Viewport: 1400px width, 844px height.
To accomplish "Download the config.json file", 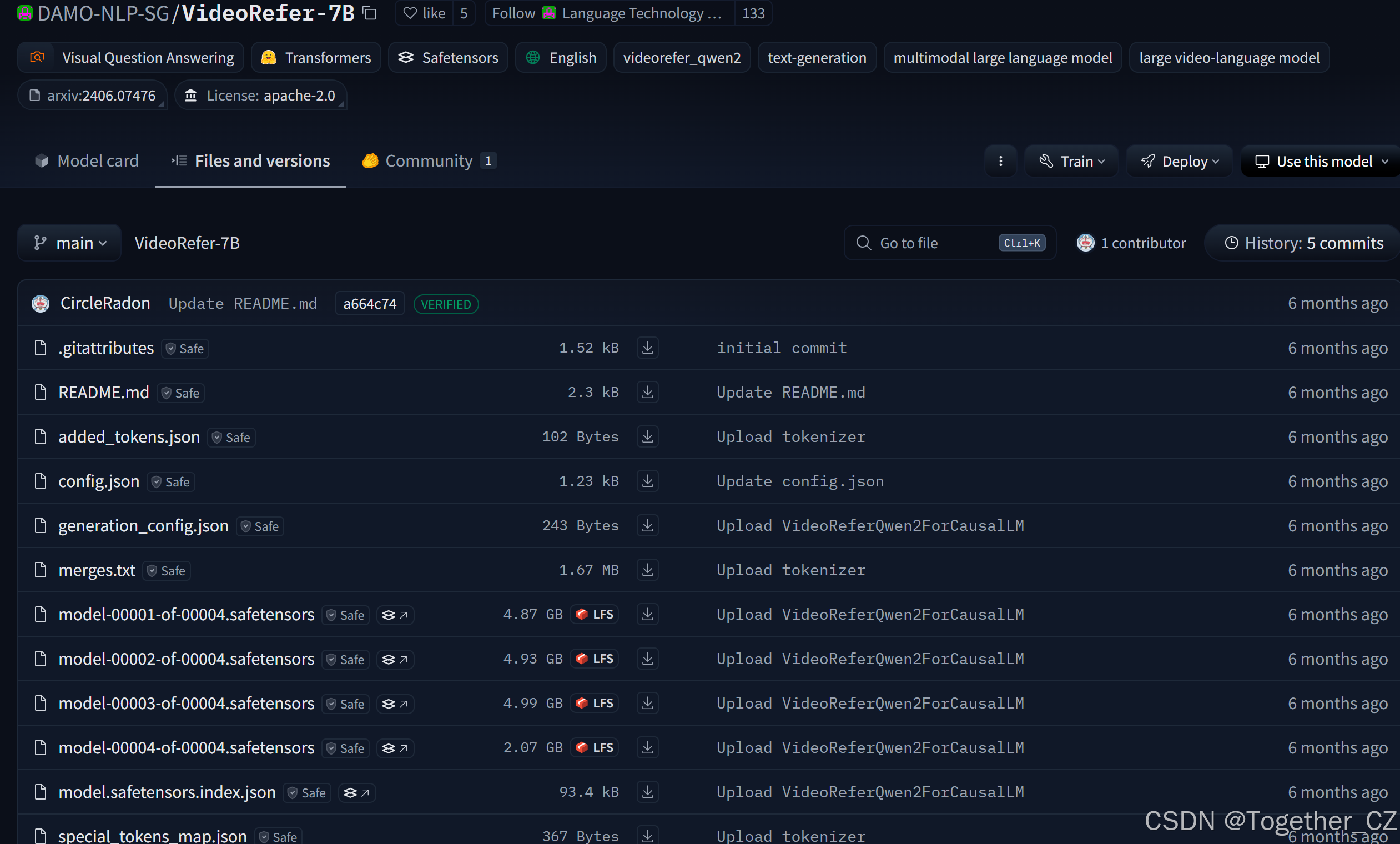I will [x=647, y=481].
